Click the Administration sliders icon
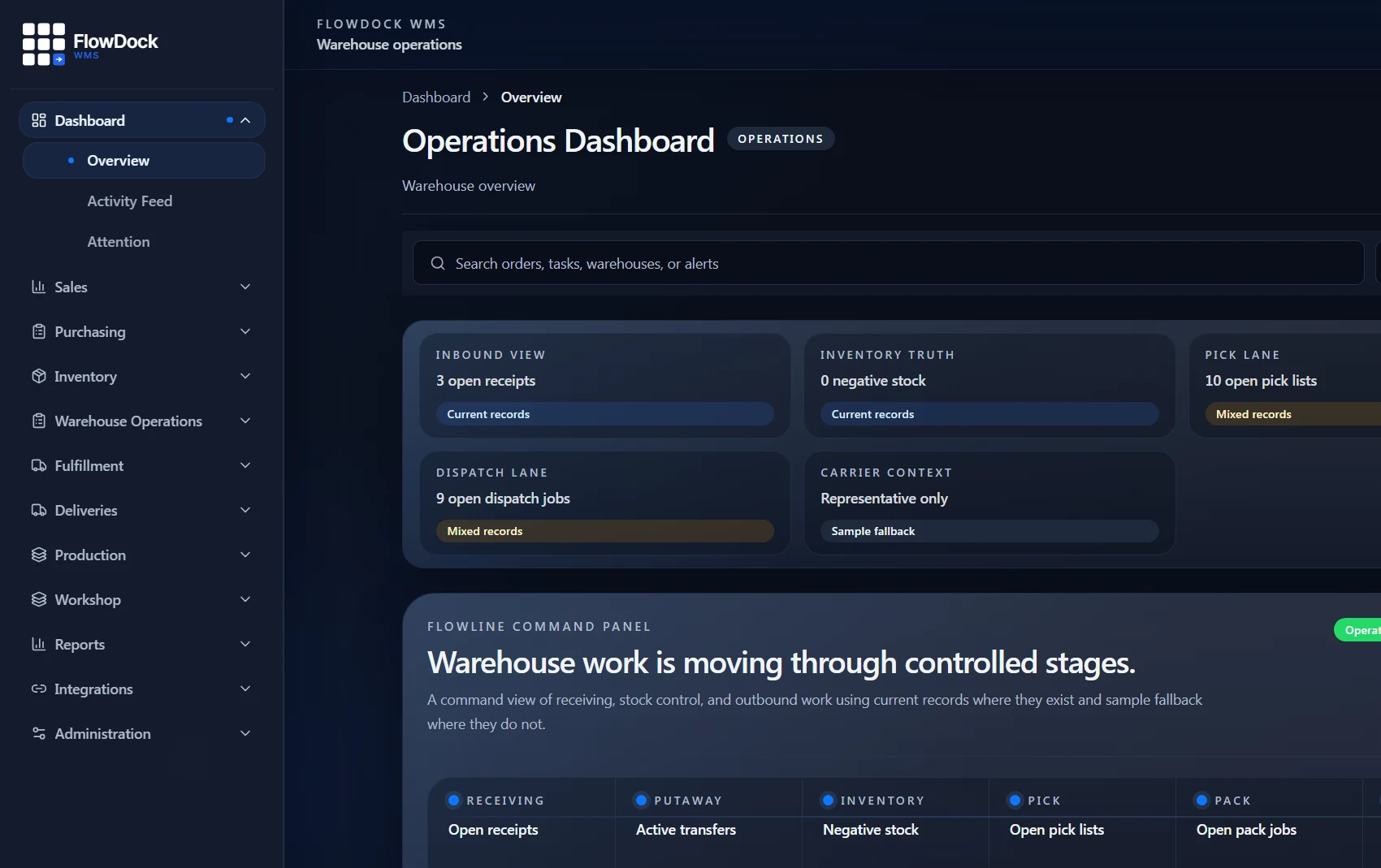The width and height of the screenshot is (1381, 868). tap(38, 733)
